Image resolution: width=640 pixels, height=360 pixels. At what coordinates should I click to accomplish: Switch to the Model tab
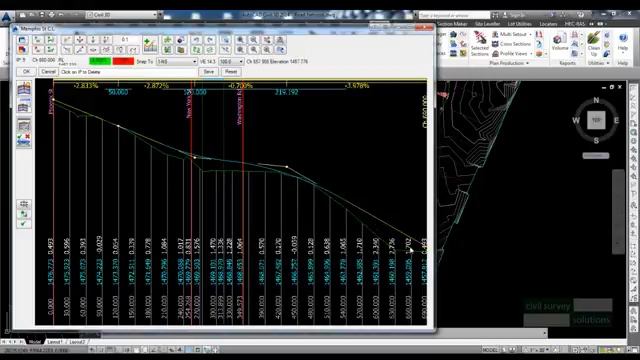point(35,342)
